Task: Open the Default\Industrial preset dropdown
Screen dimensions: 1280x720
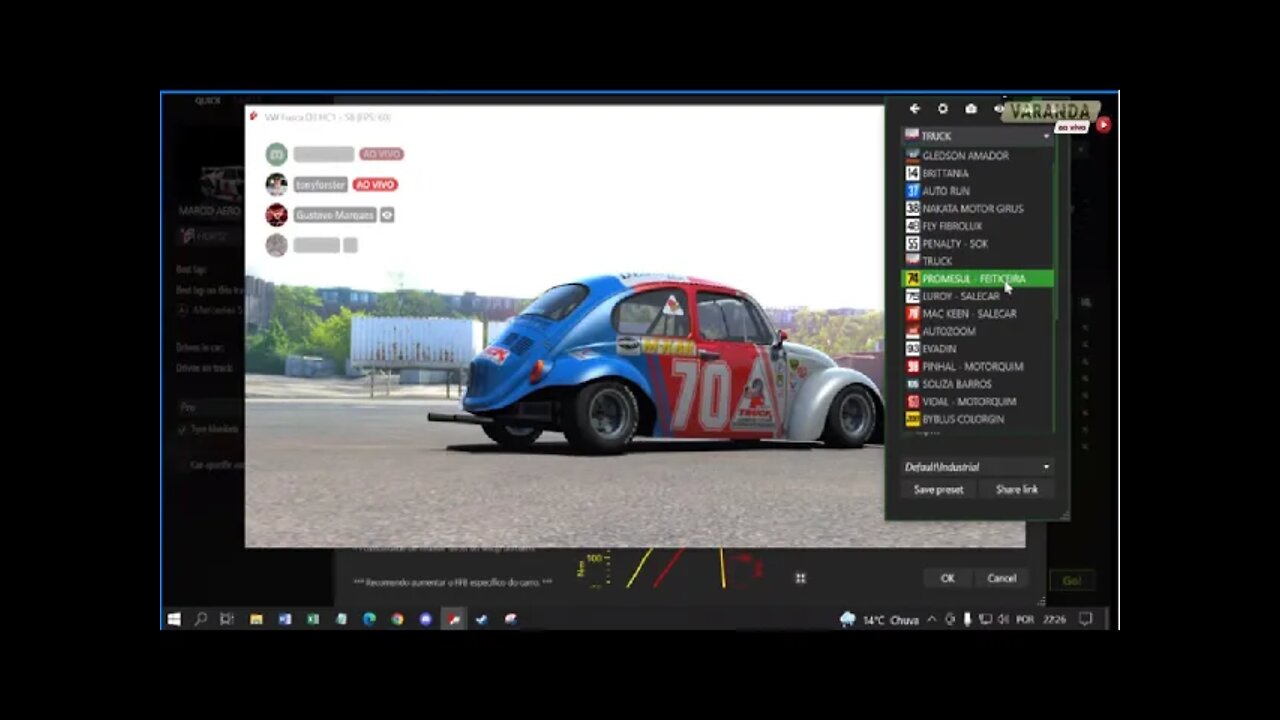Action: click(977, 467)
